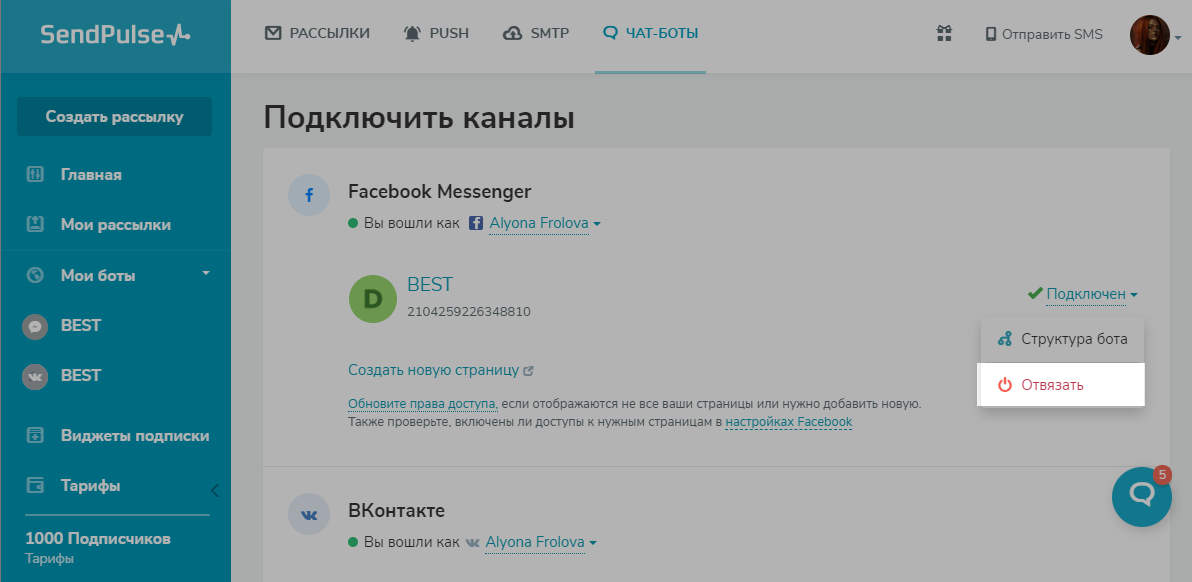Open Тарифы in sidebar menu
The height and width of the screenshot is (582, 1192).
point(90,486)
